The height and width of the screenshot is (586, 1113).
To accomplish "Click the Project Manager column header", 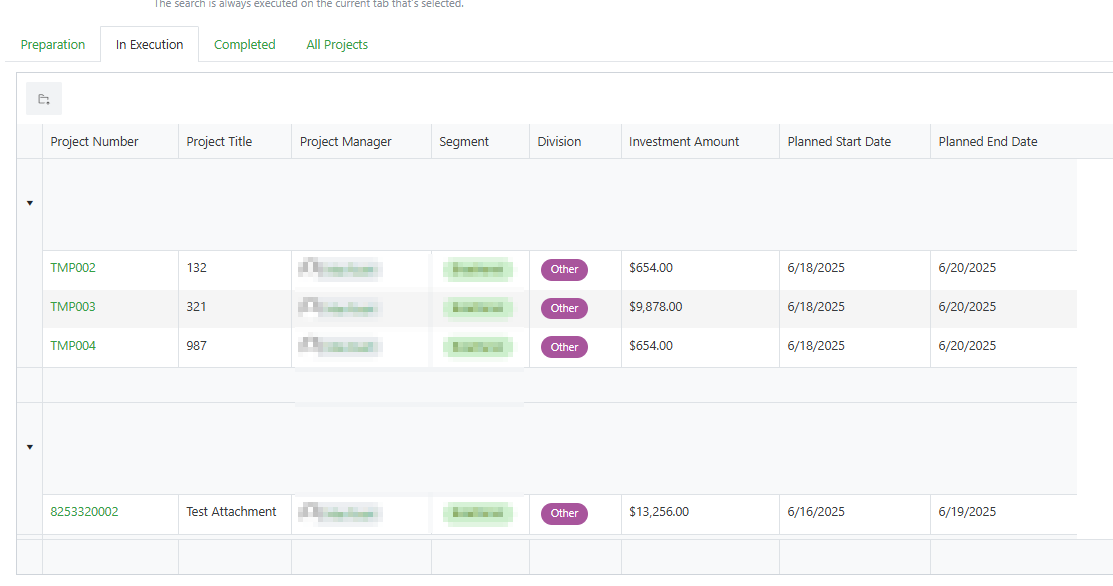I will tap(346, 142).
